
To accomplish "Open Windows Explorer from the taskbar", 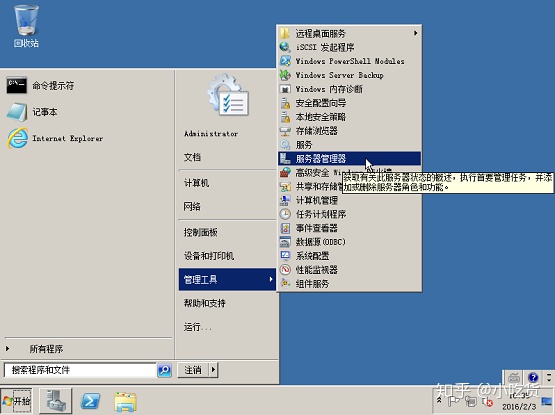I will click(x=125, y=402).
